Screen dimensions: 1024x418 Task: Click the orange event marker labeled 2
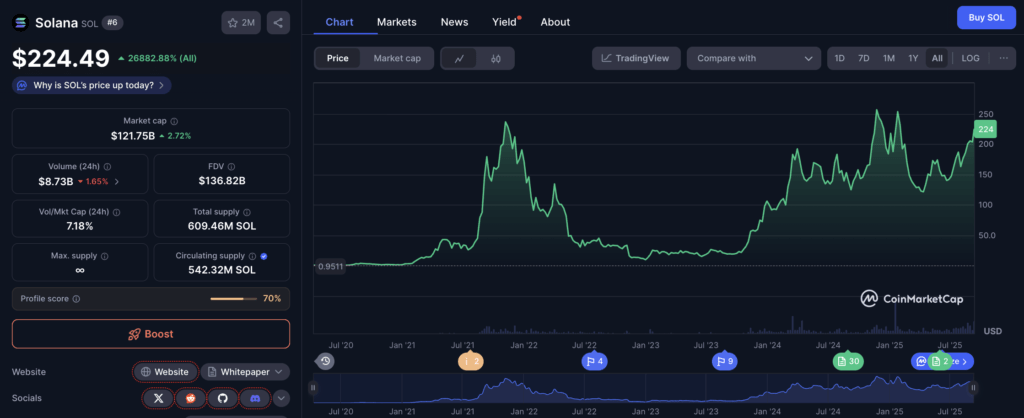(471, 361)
